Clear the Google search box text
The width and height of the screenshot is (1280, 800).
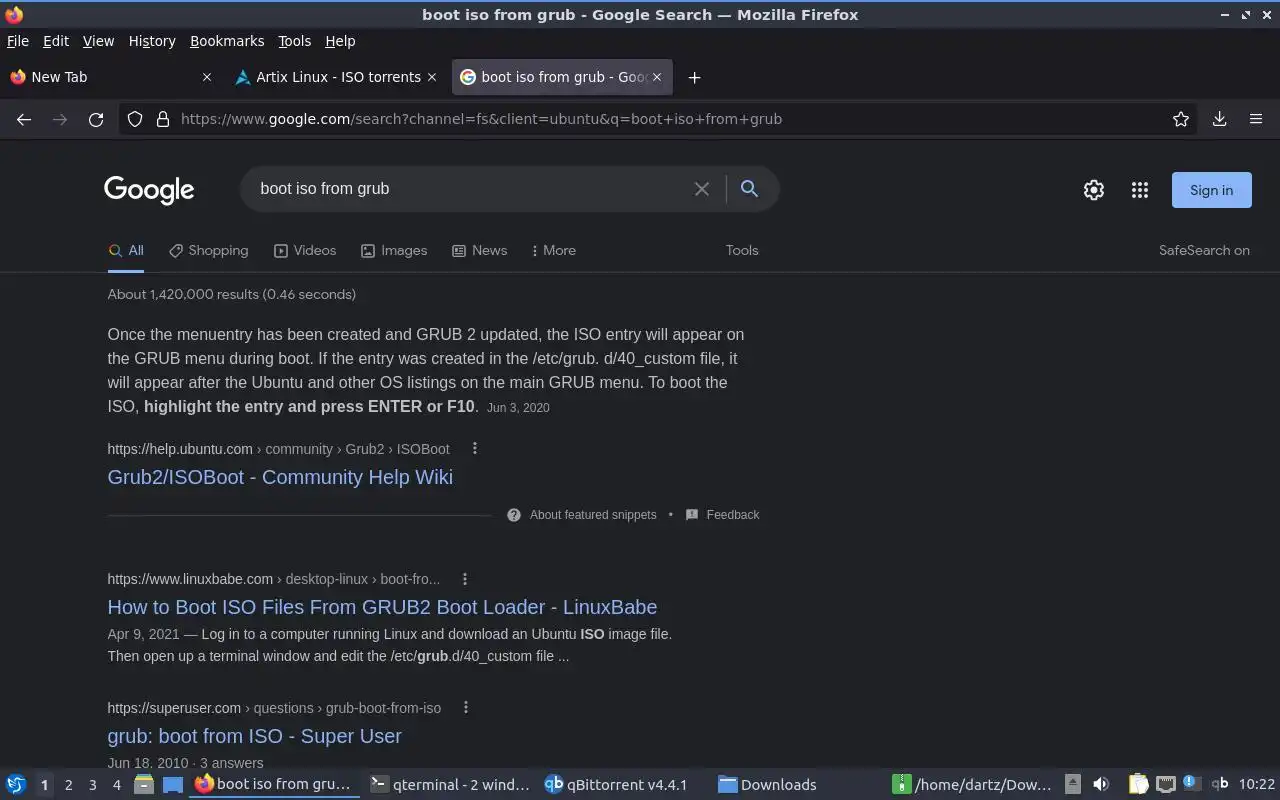tap(702, 189)
